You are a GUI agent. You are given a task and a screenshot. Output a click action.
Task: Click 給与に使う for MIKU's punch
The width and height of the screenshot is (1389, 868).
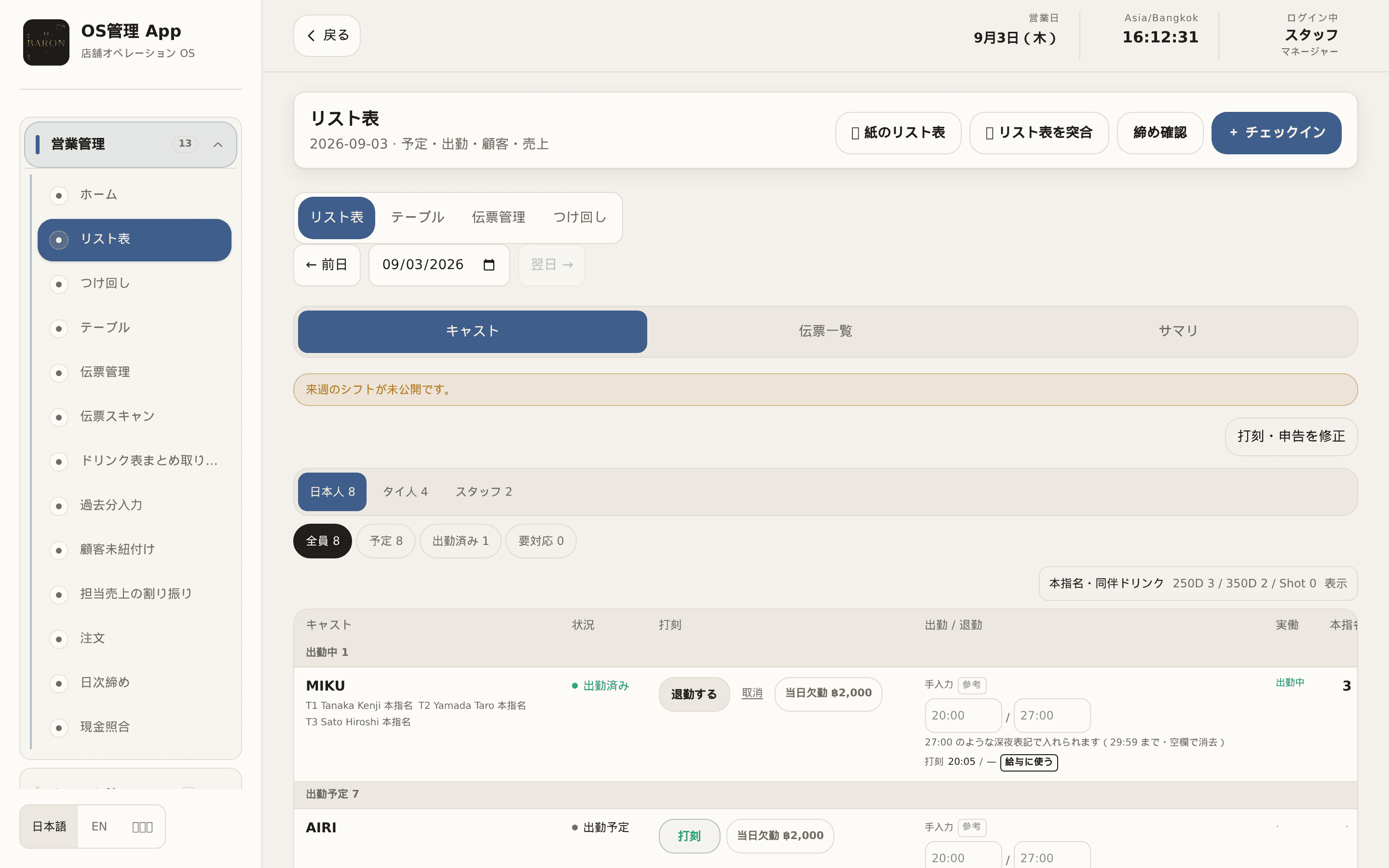[x=1029, y=762]
